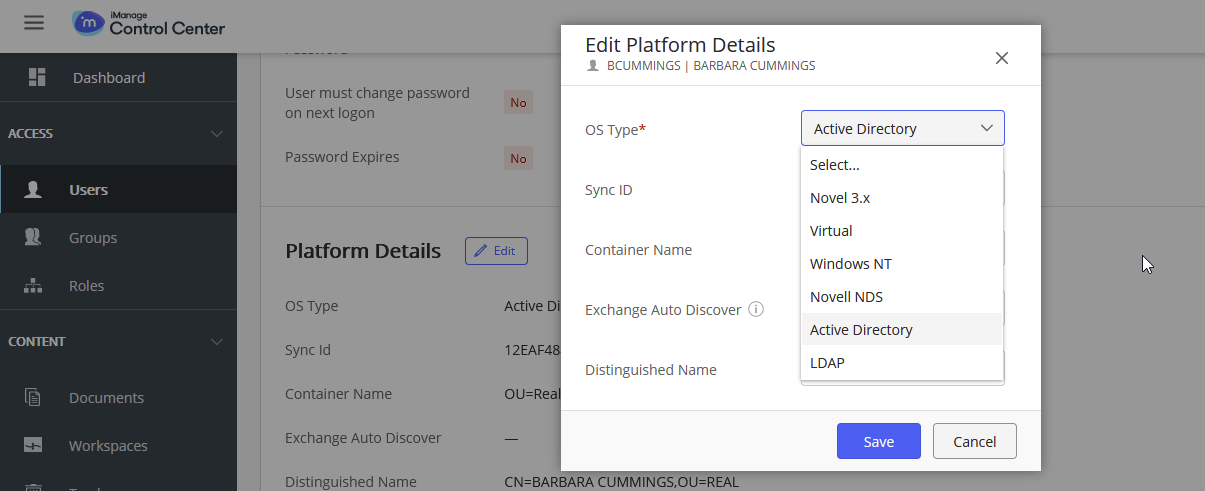Open the Groups icon in sidebar
The height and width of the screenshot is (491, 1205).
click(x=33, y=238)
